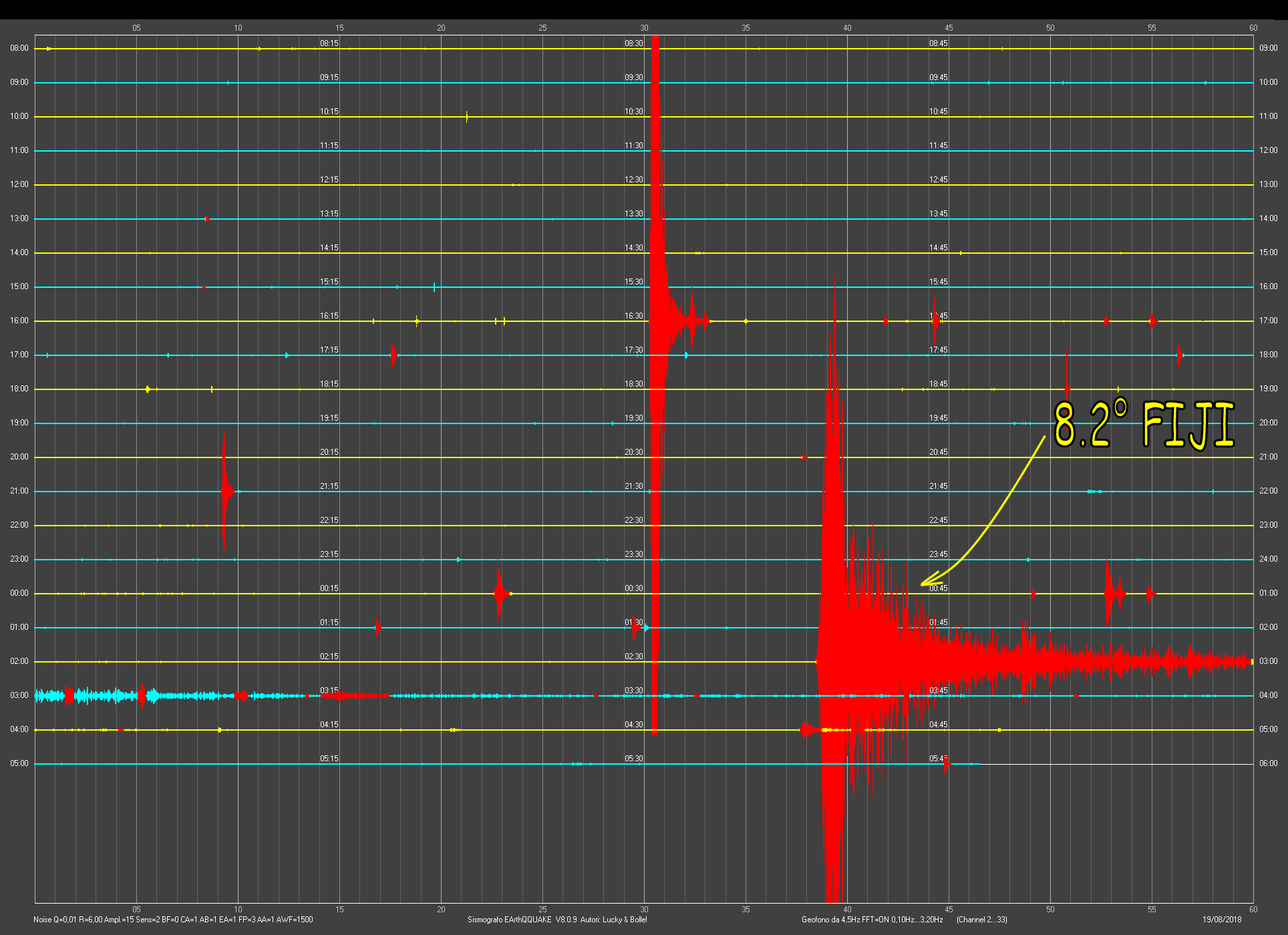Select the '(Channel 2...33)' footer text
The image size is (1288, 935).
pos(982,920)
